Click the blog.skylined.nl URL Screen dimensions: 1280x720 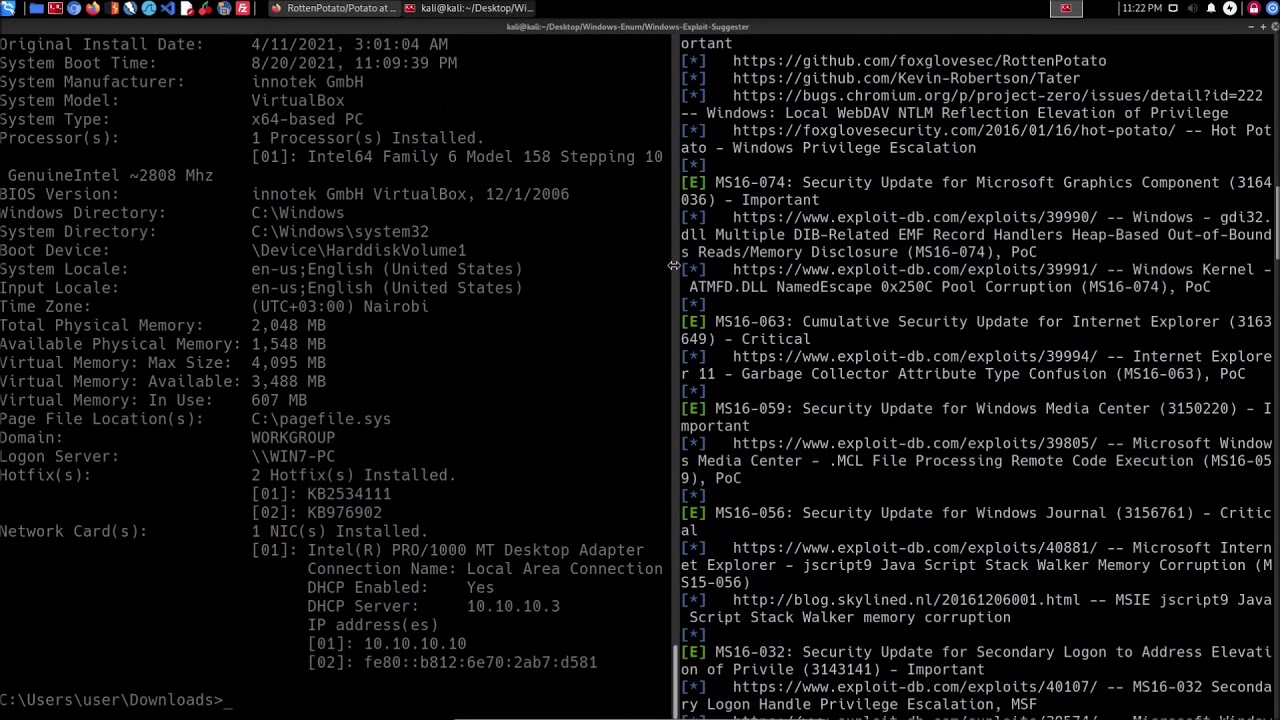(x=906, y=600)
